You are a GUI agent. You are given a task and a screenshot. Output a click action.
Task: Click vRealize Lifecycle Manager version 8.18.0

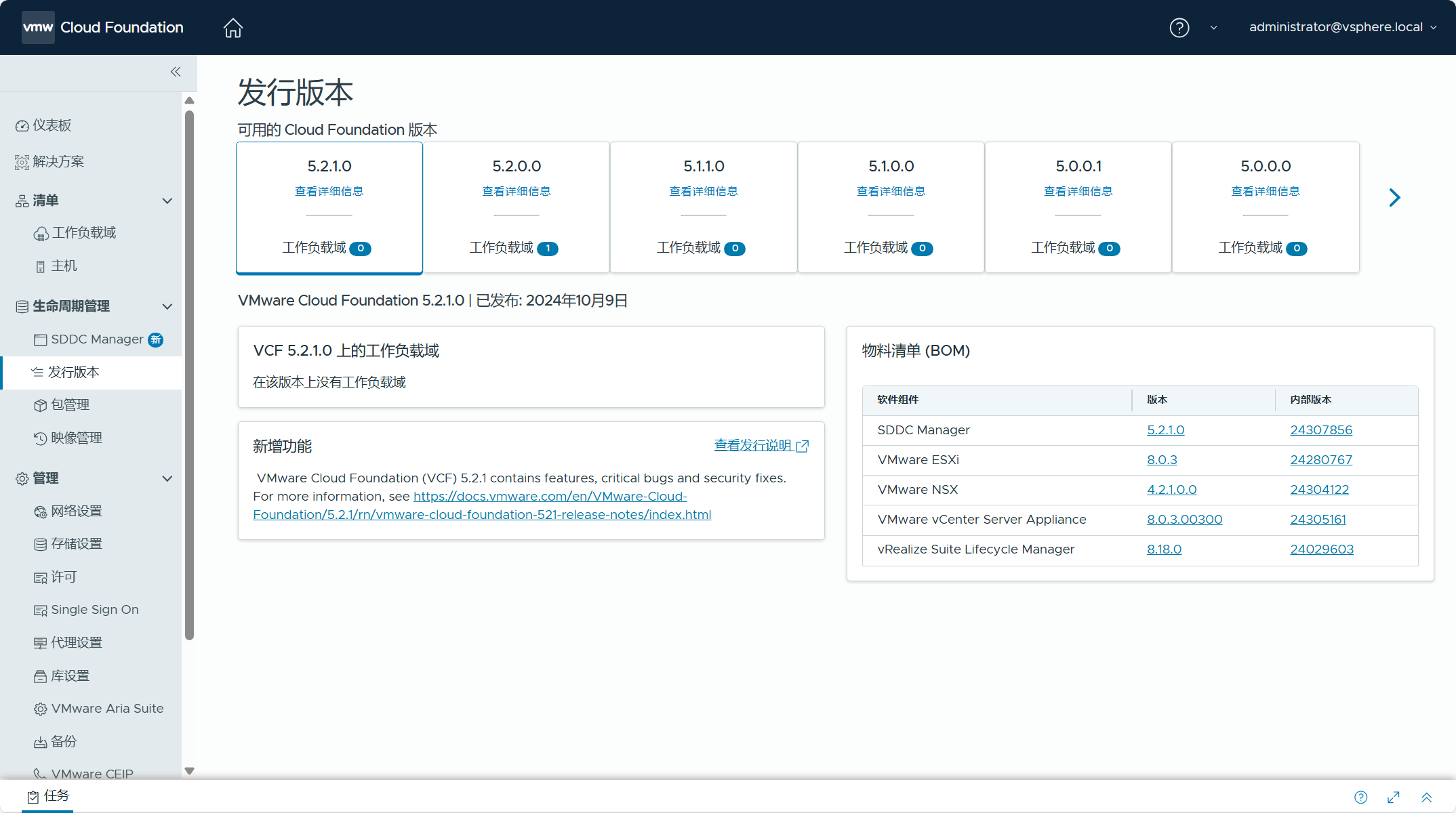[x=1164, y=549]
